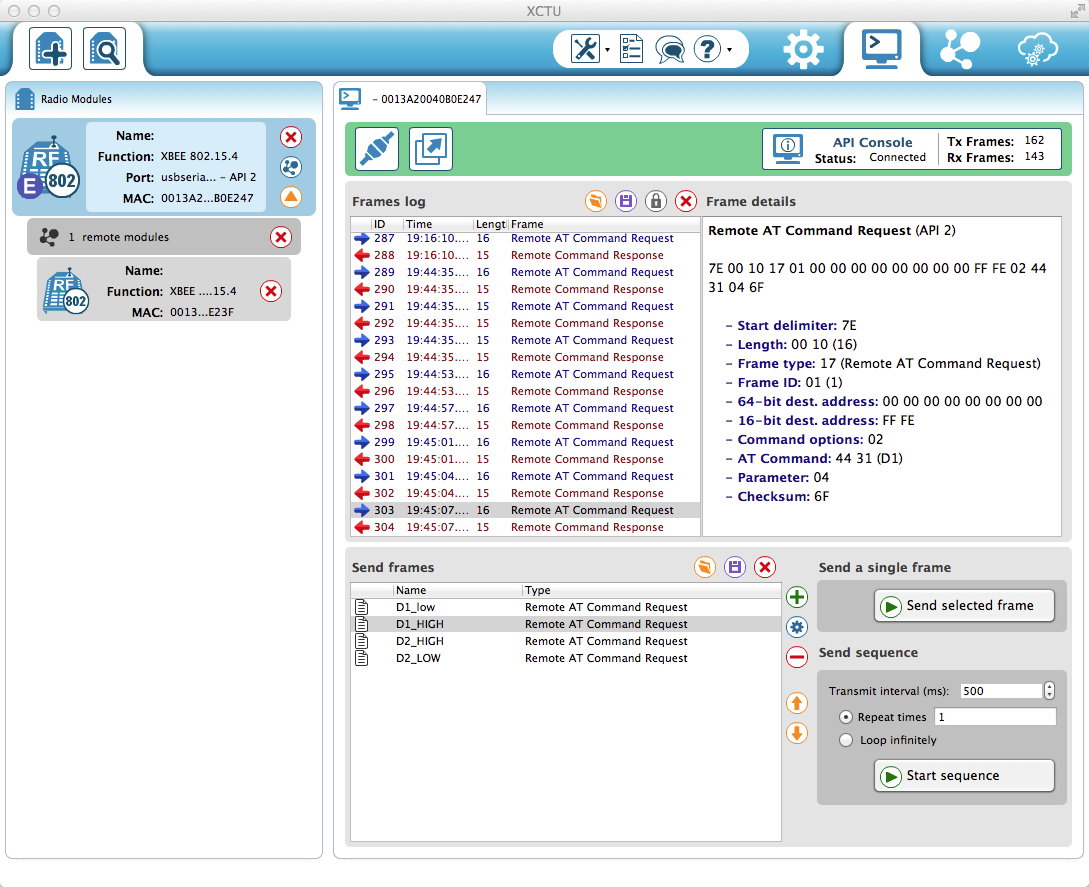Save the frames log with the disk icon
Screen dimensions: 1089x887
click(625, 201)
